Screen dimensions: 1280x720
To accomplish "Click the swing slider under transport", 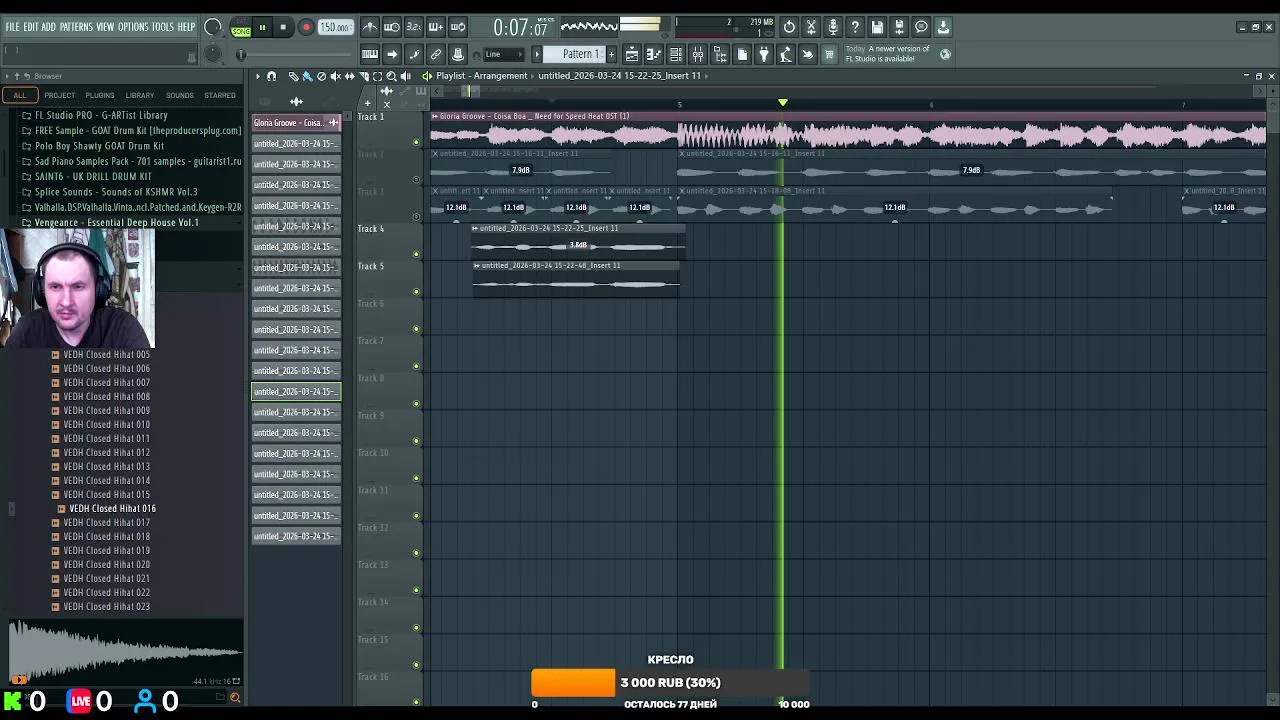I will [294, 54].
